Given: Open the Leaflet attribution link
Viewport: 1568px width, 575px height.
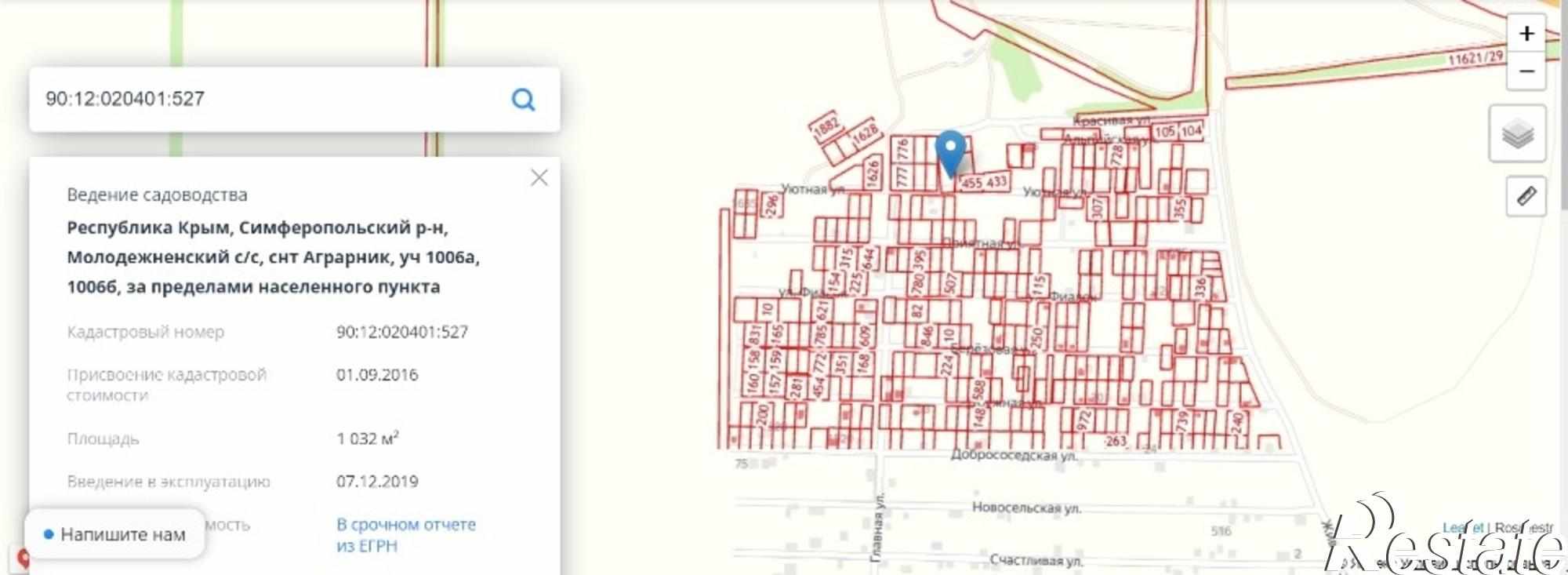Looking at the screenshot, I should click(1464, 528).
